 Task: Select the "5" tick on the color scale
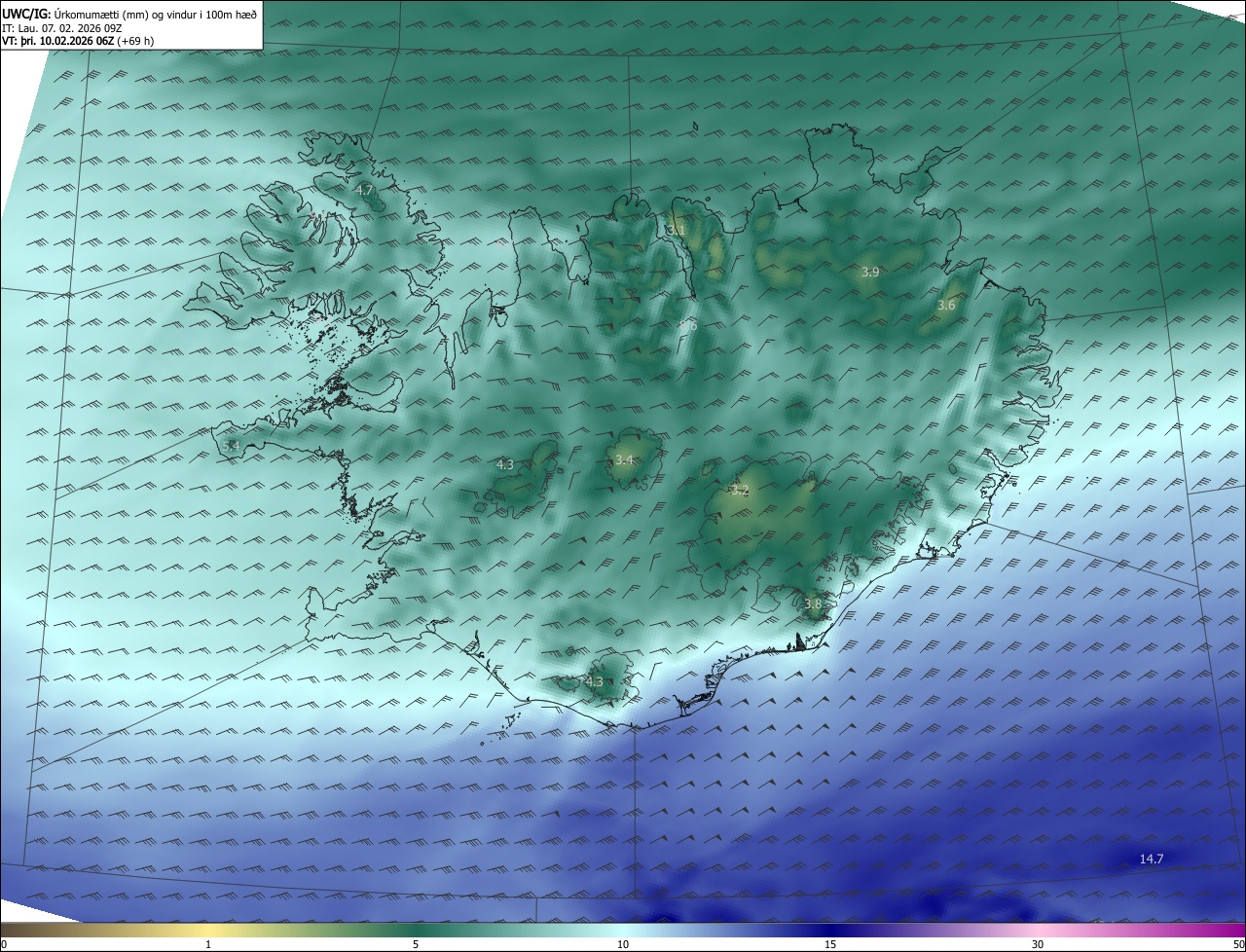coord(416,944)
